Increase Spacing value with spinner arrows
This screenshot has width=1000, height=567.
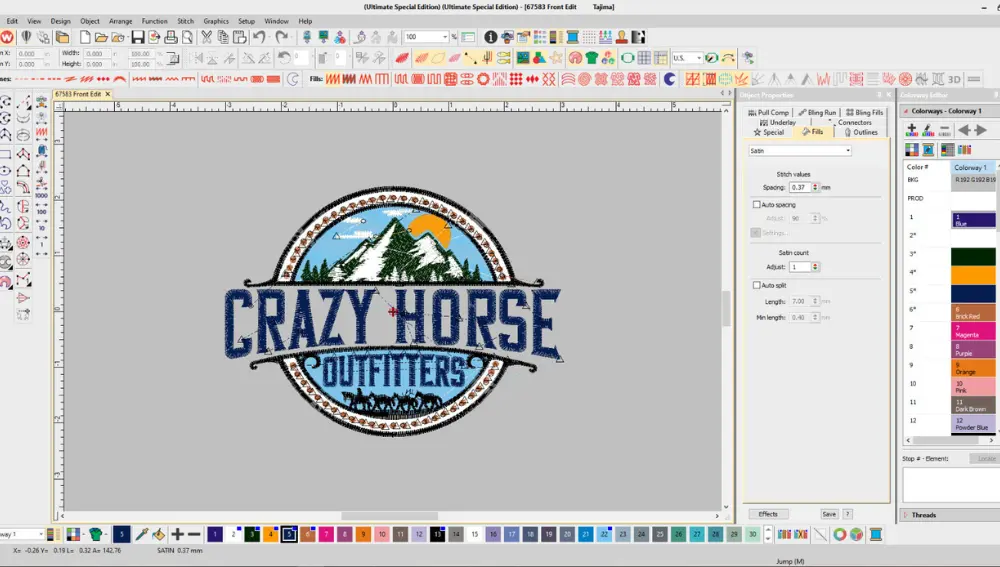[x=815, y=188]
